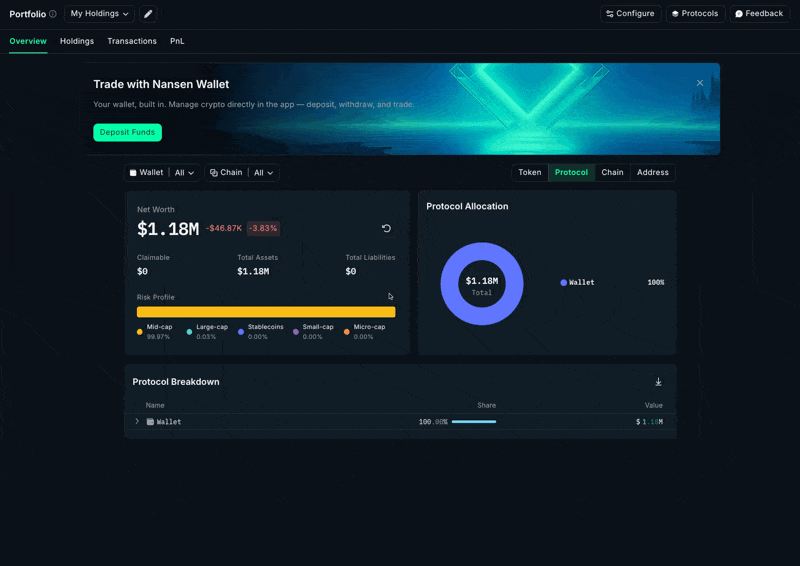Close the Nansen Wallet banner

700,83
